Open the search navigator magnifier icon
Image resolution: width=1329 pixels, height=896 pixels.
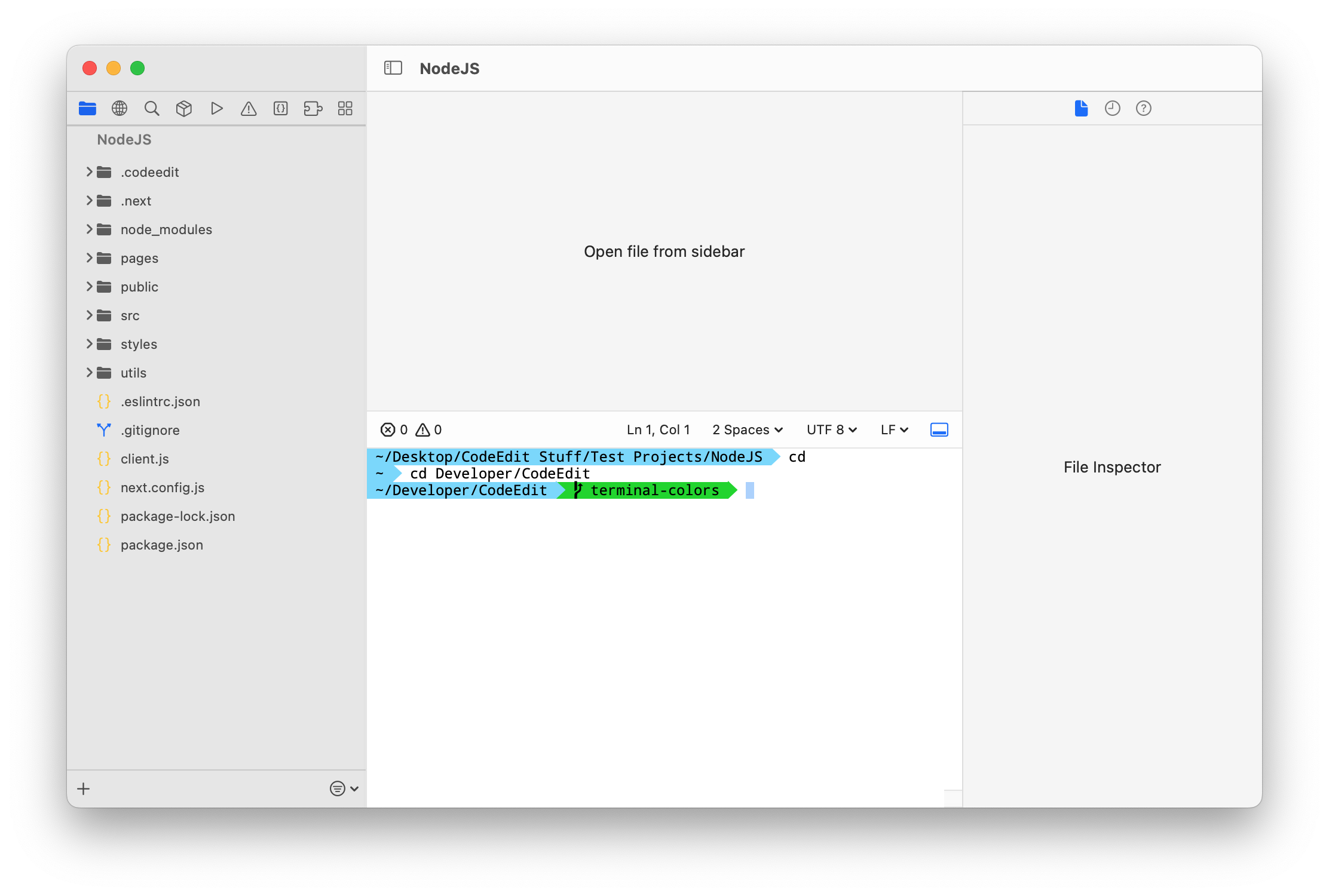152,108
